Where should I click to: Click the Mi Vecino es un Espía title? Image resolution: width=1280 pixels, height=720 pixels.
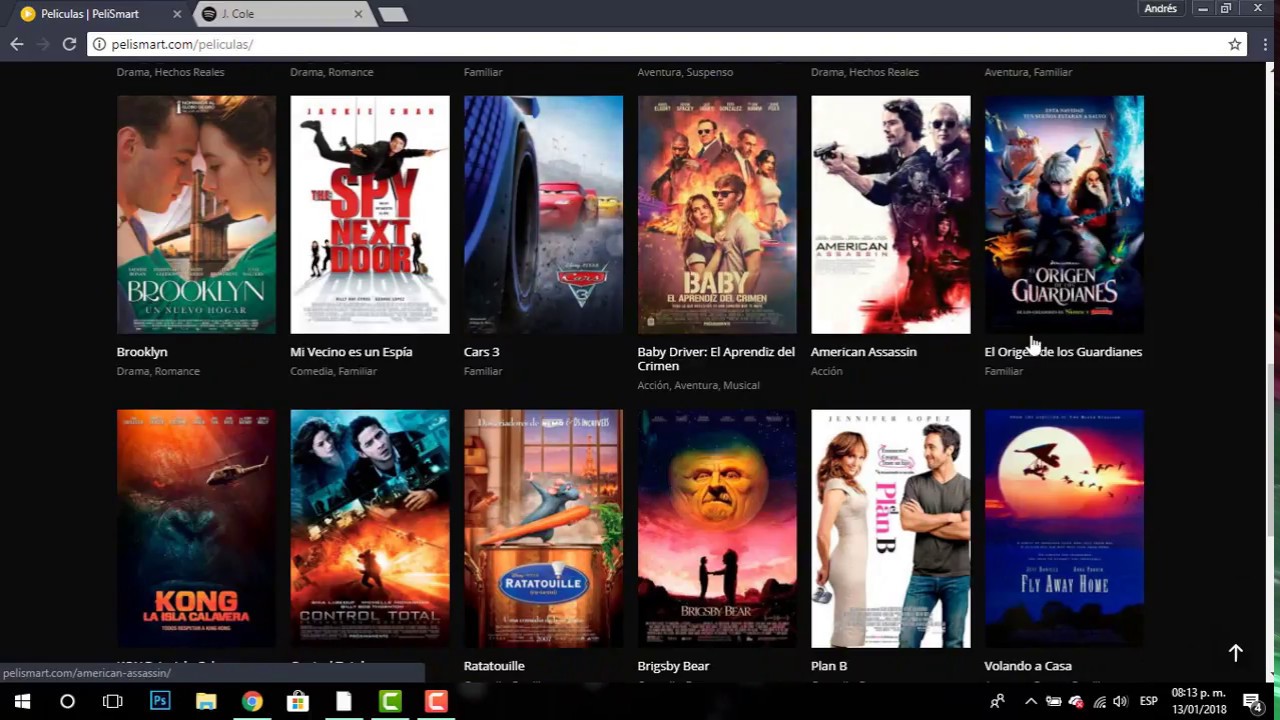click(351, 352)
